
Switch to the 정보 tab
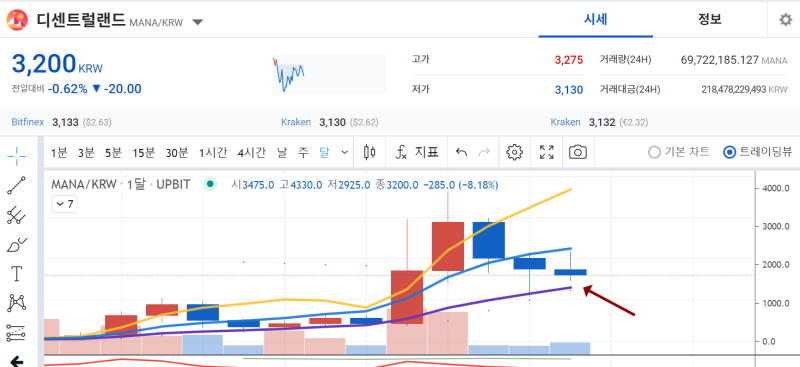tap(710, 20)
